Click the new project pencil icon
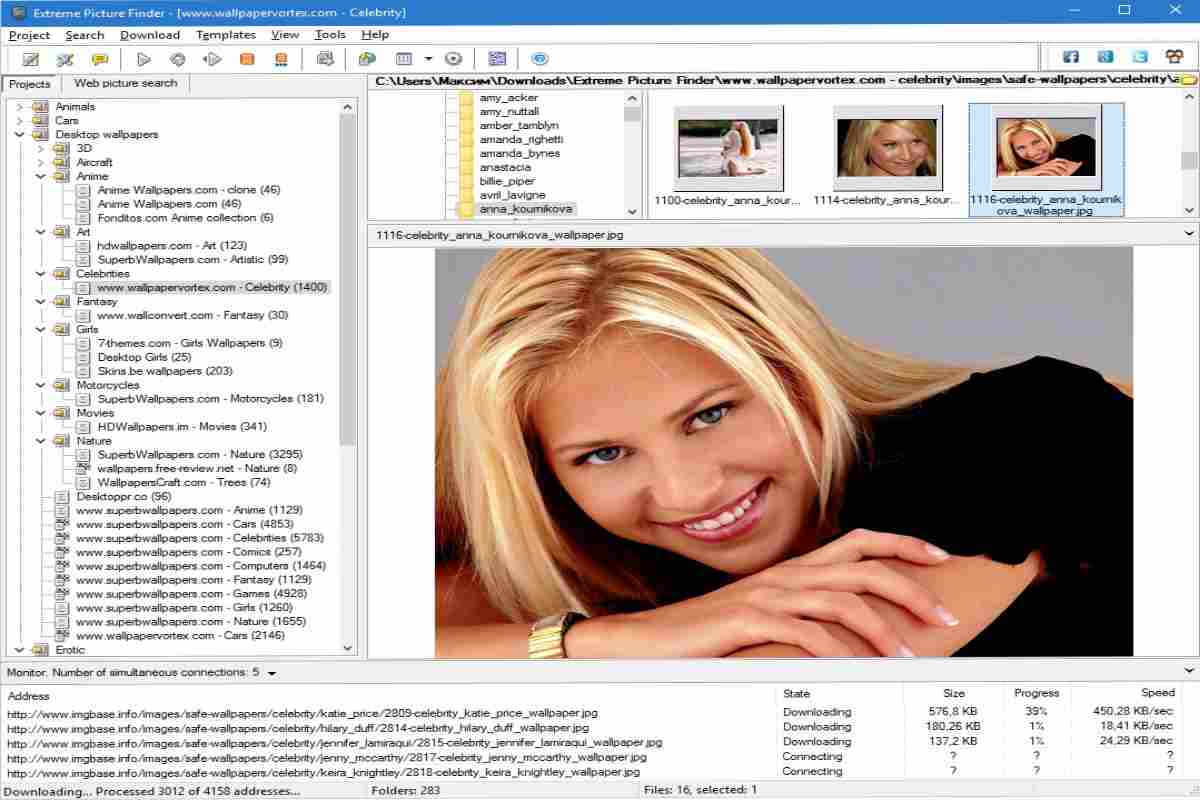Viewport: 1200px width, 800px height. click(x=30, y=60)
